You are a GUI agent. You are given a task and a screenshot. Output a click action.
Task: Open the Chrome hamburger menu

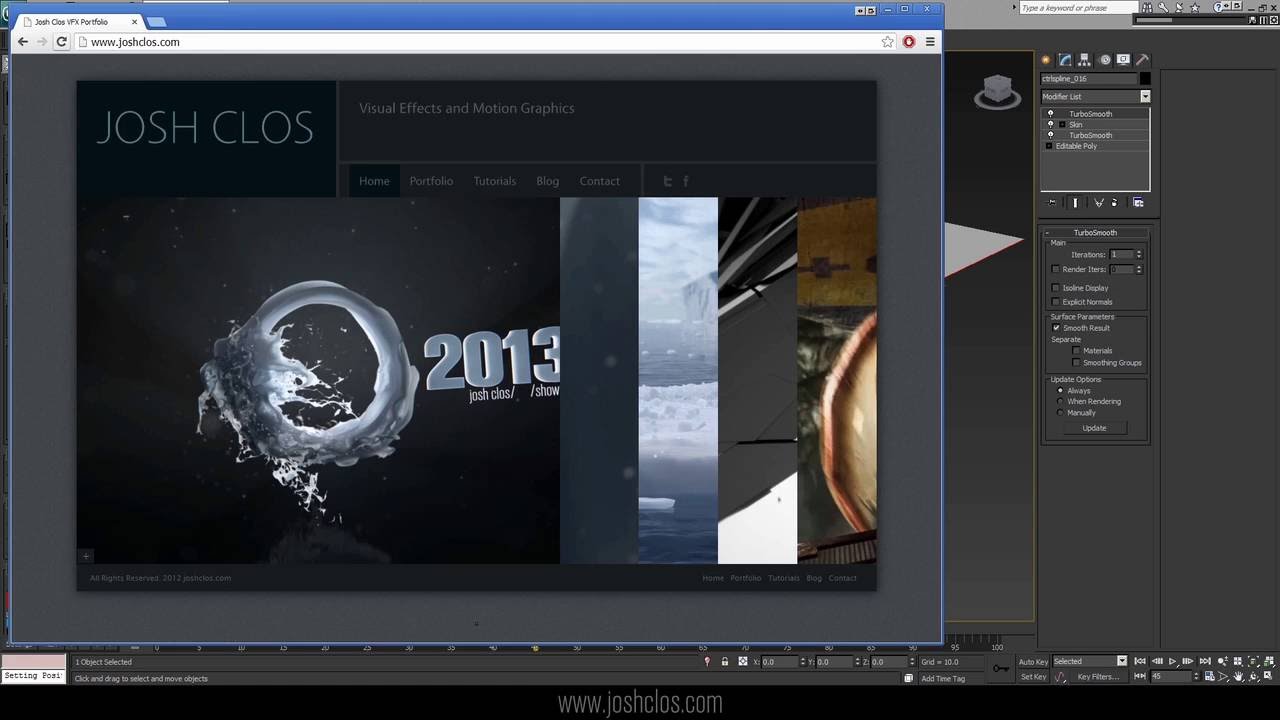[930, 42]
